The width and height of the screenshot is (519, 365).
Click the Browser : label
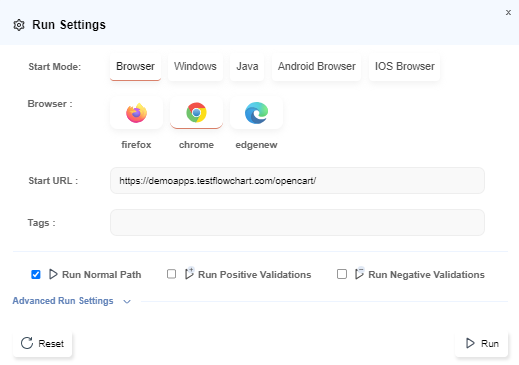pyautogui.click(x=50, y=104)
